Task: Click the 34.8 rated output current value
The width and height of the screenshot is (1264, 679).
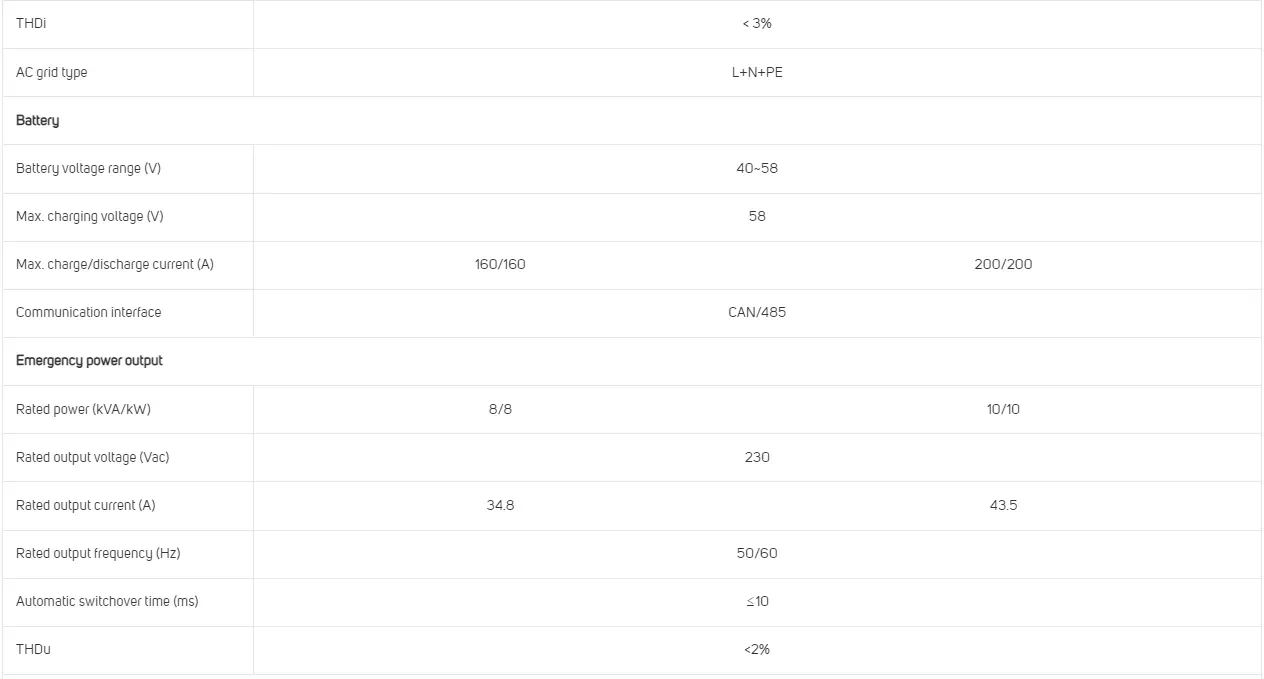Action: pos(500,505)
